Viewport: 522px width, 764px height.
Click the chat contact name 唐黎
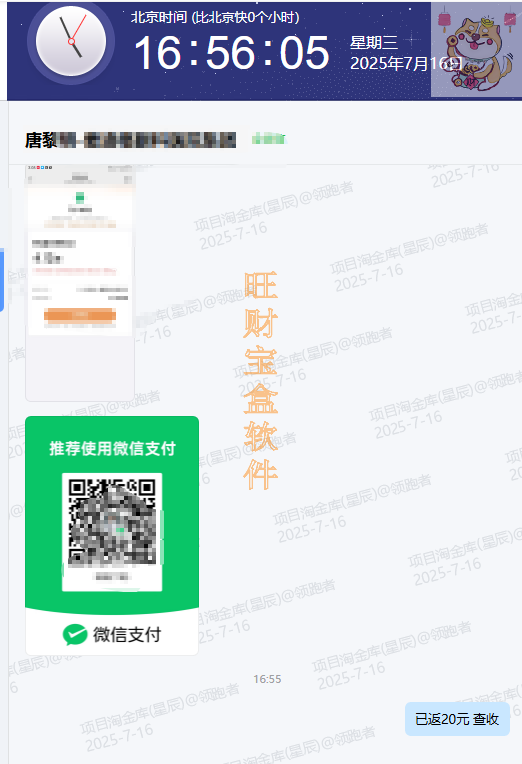point(131,140)
